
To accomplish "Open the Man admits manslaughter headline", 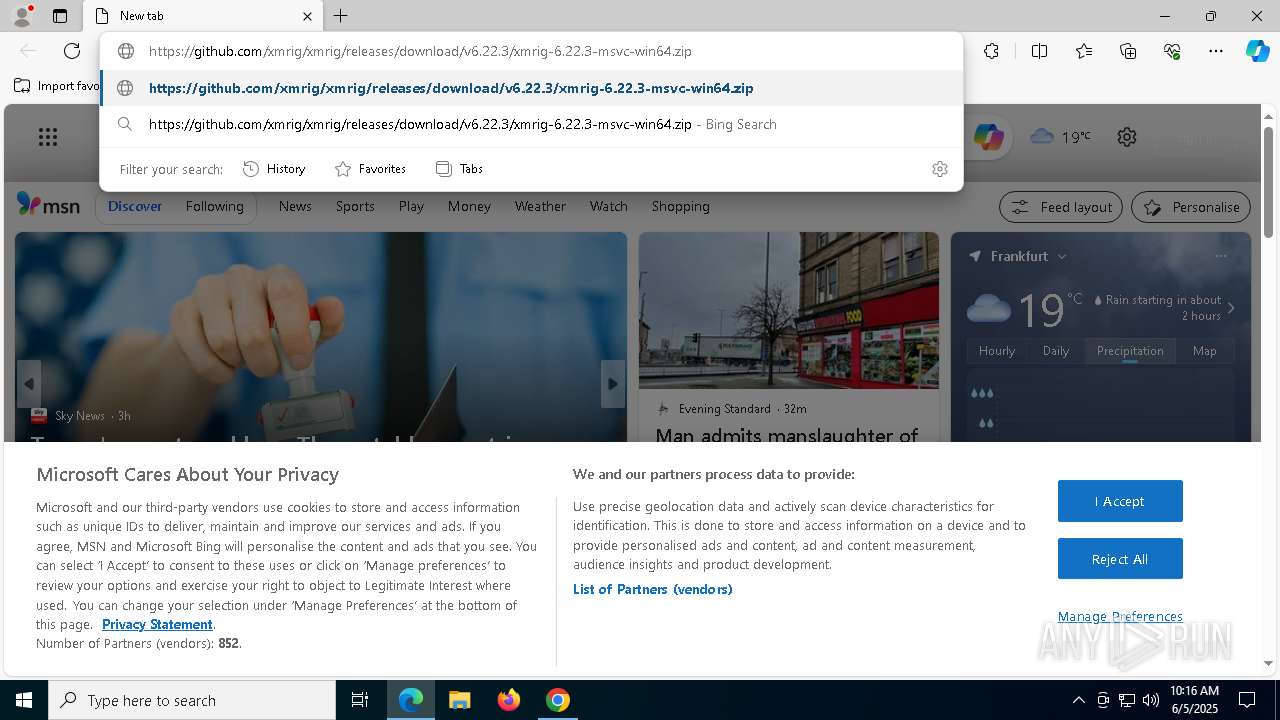I will (787, 435).
